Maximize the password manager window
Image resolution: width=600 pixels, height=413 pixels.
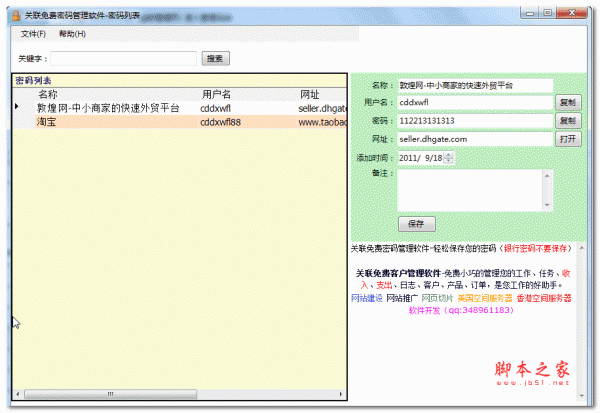pos(548,13)
